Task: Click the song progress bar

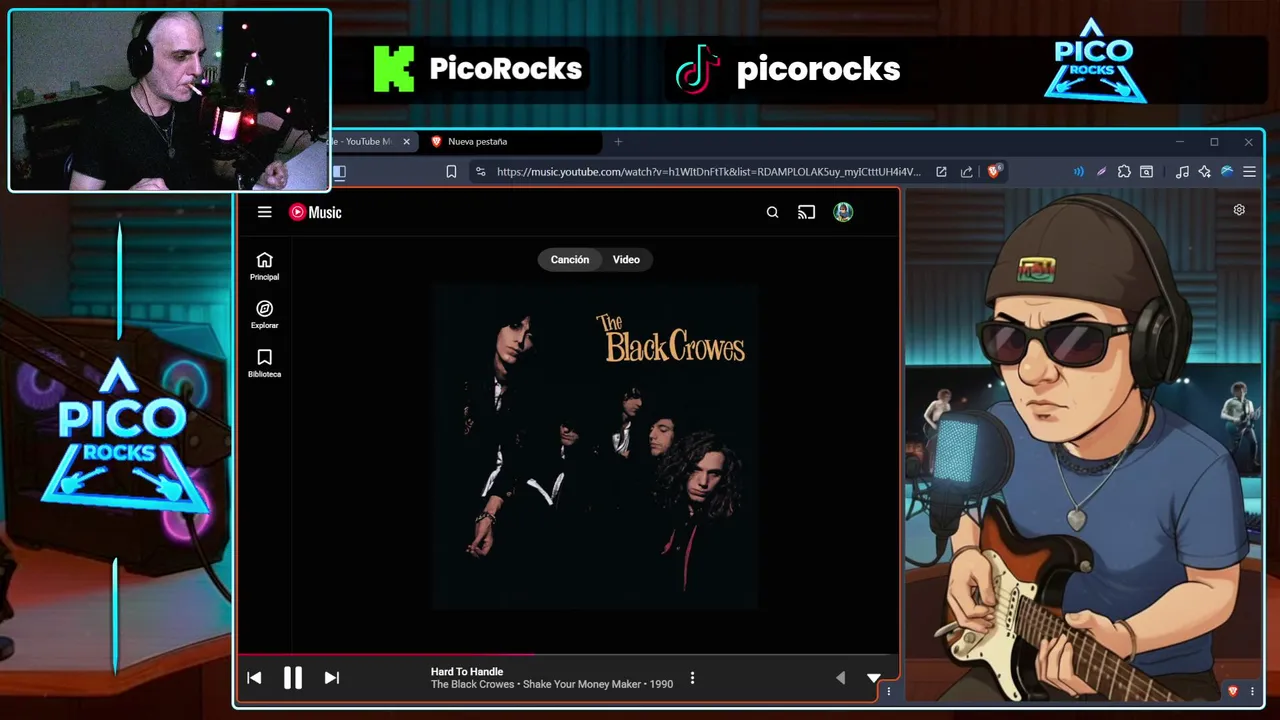Action: tap(568, 656)
